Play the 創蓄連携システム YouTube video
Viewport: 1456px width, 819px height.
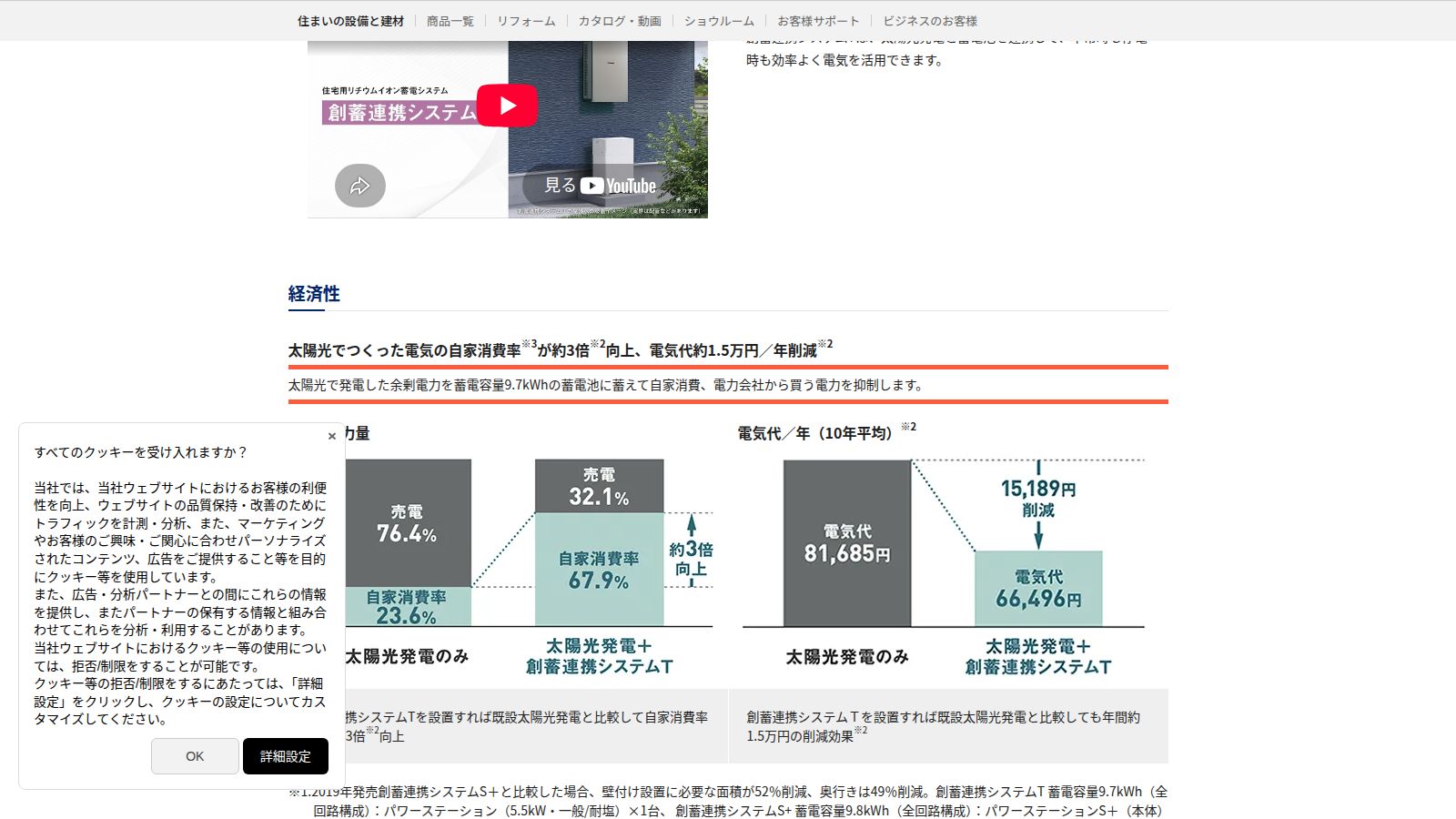tap(507, 106)
